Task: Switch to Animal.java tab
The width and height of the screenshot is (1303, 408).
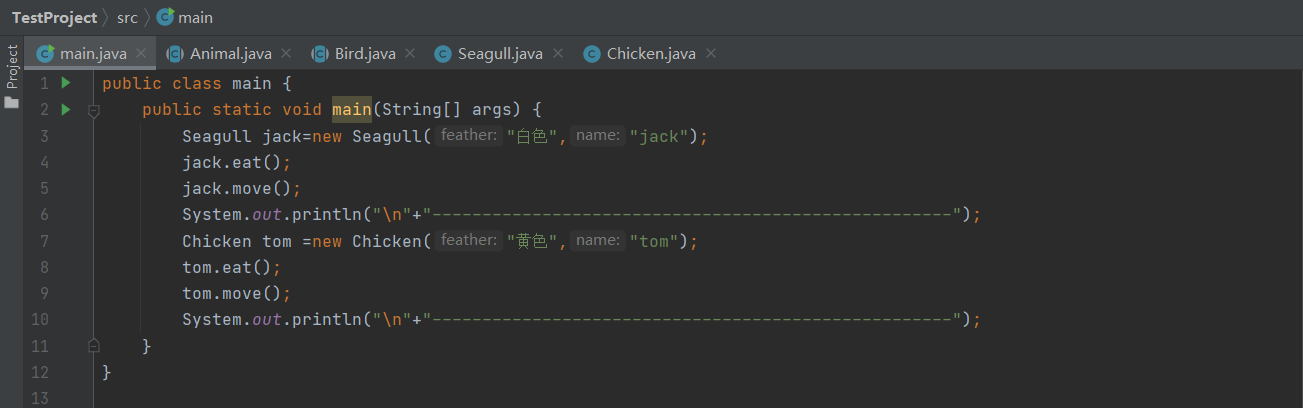Action: click(230, 54)
